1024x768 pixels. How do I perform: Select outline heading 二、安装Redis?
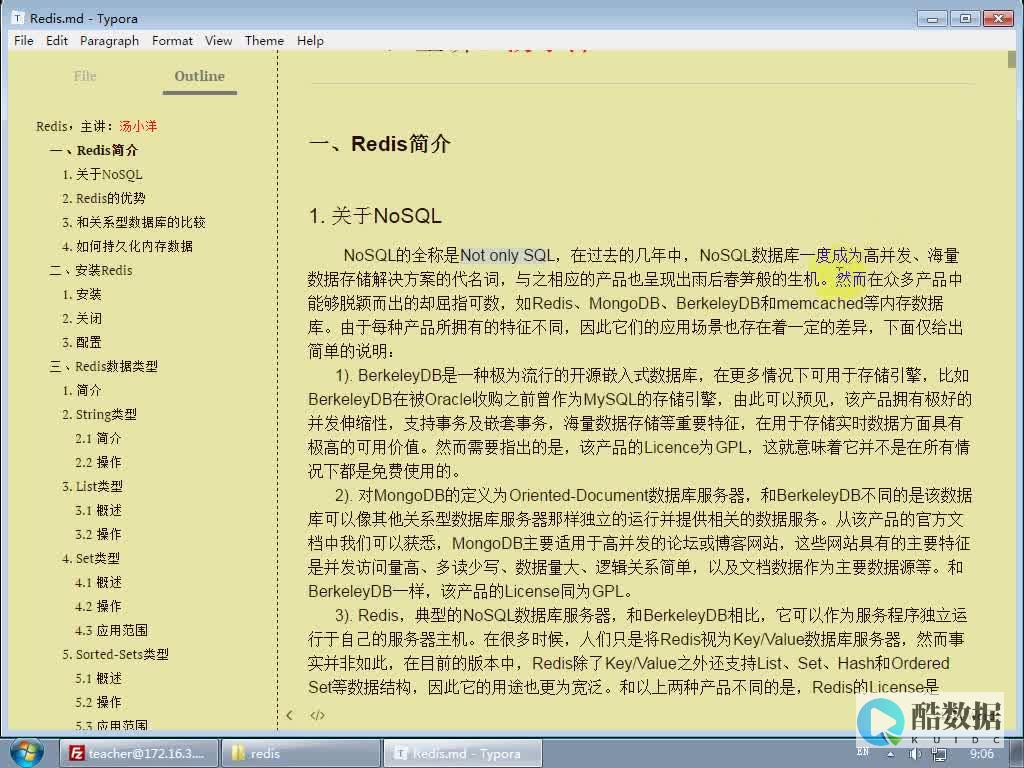(91, 270)
